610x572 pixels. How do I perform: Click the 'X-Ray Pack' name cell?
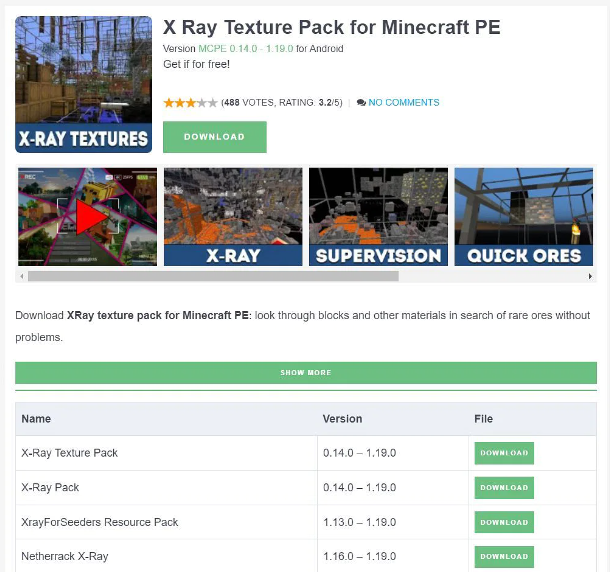[x=167, y=488]
